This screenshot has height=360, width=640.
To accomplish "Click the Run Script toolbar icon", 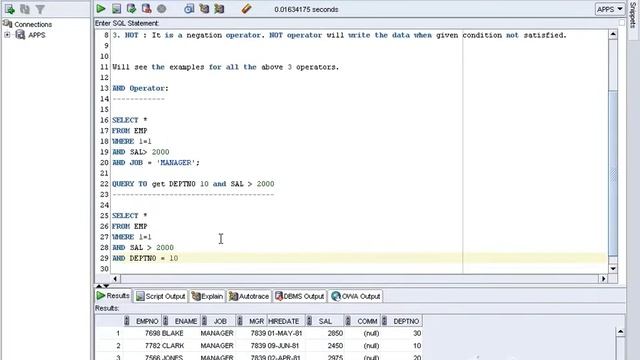I will click(x=116, y=9).
